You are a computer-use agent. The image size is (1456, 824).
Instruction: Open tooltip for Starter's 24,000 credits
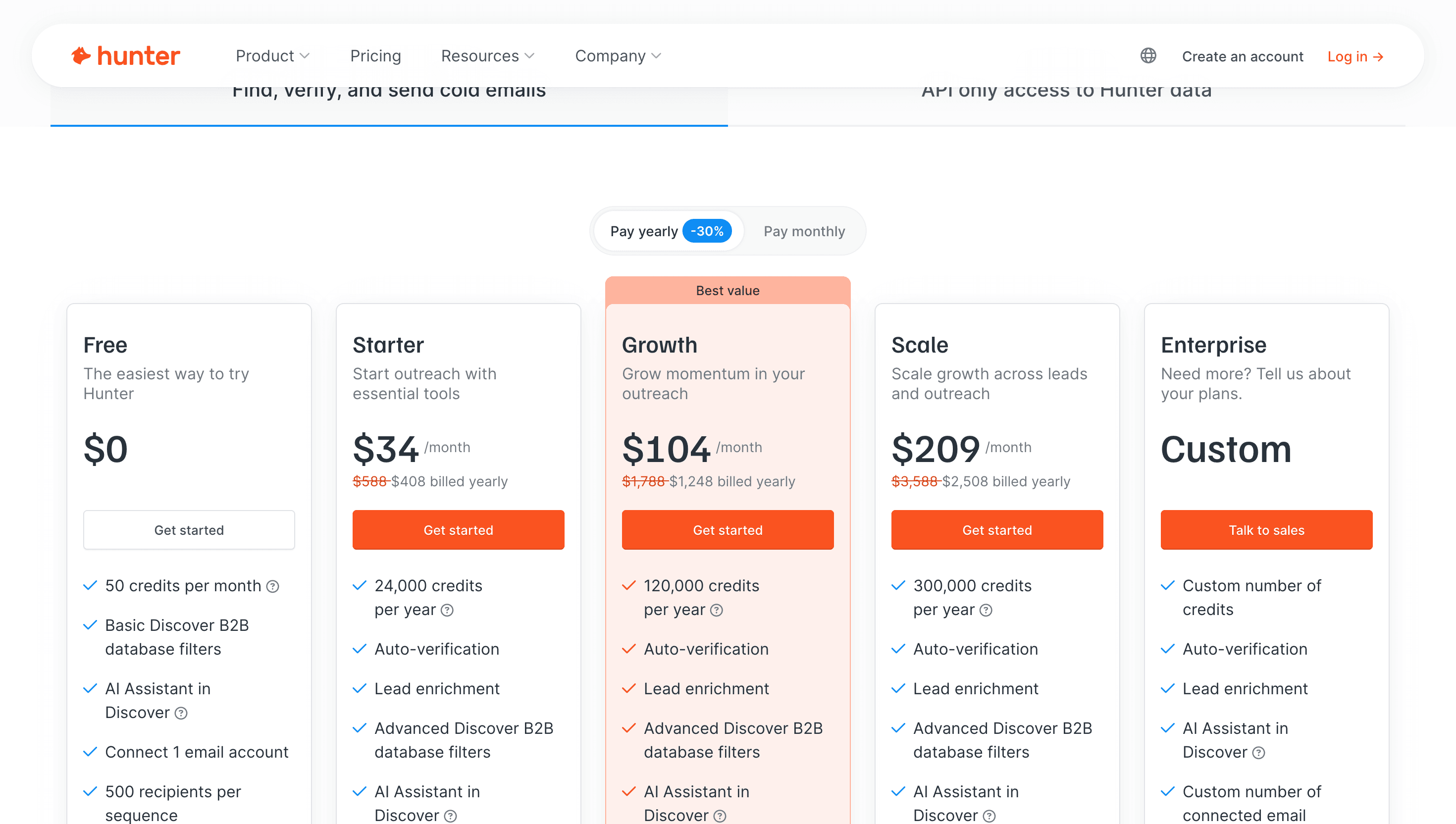tap(448, 610)
